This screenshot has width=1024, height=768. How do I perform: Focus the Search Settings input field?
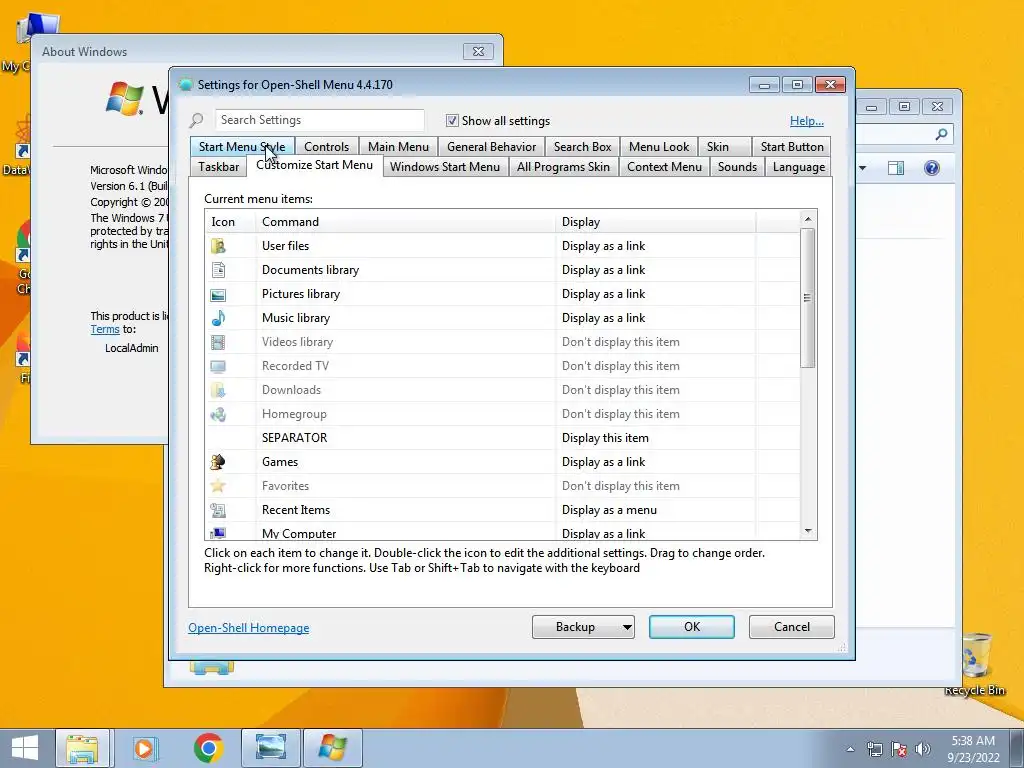[319, 120]
